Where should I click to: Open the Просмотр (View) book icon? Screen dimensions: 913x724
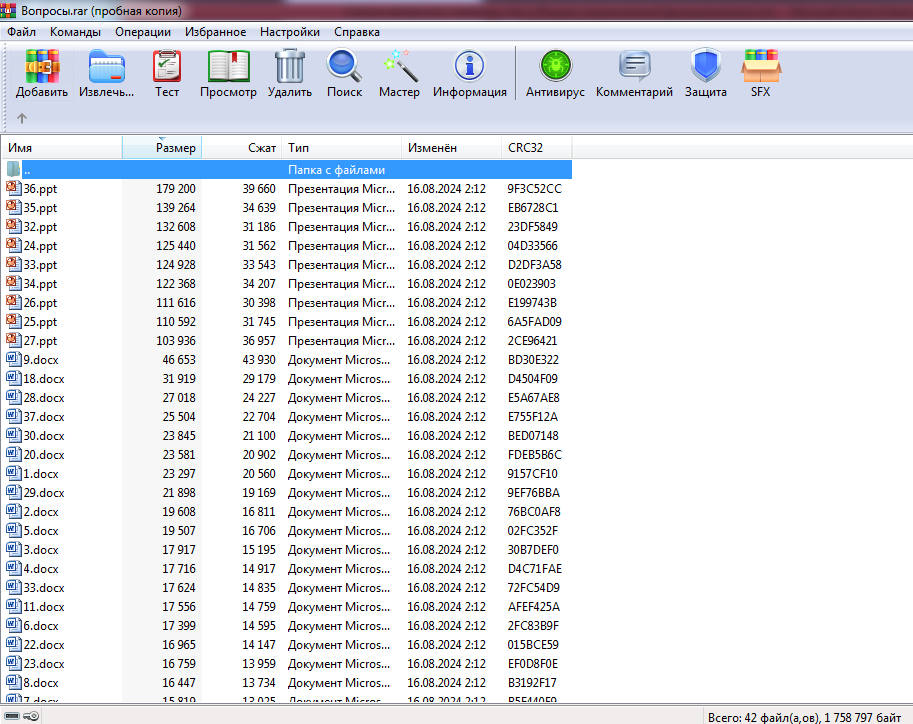(x=228, y=67)
